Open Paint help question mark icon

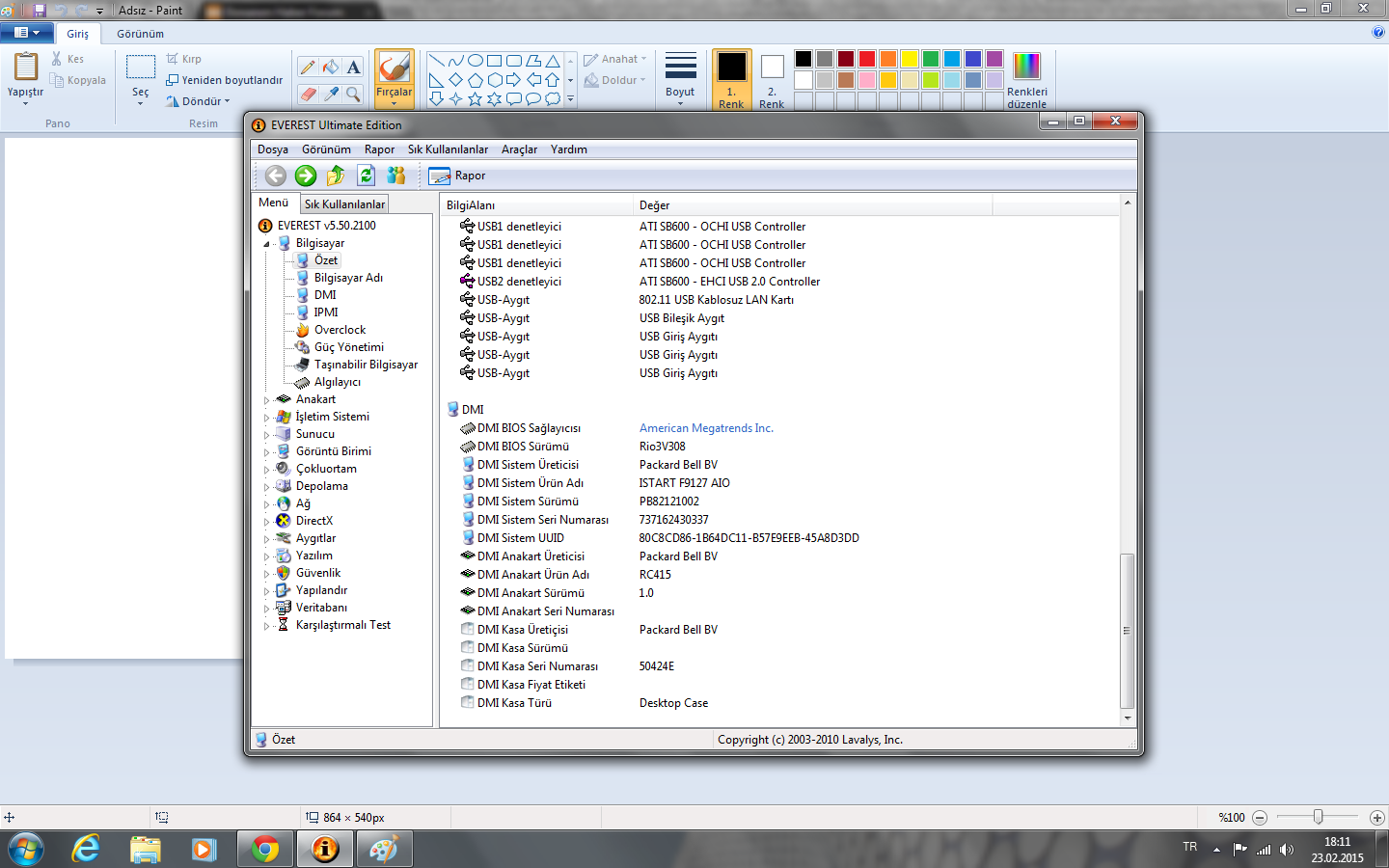pos(1377,32)
